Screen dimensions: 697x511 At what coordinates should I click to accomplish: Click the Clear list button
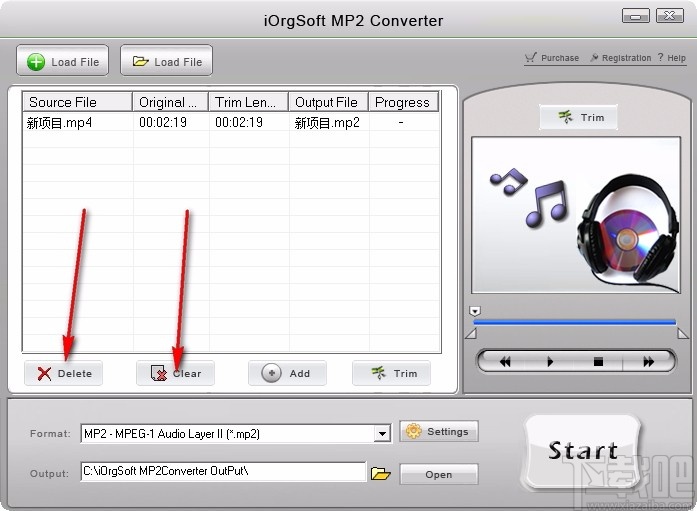coord(175,373)
